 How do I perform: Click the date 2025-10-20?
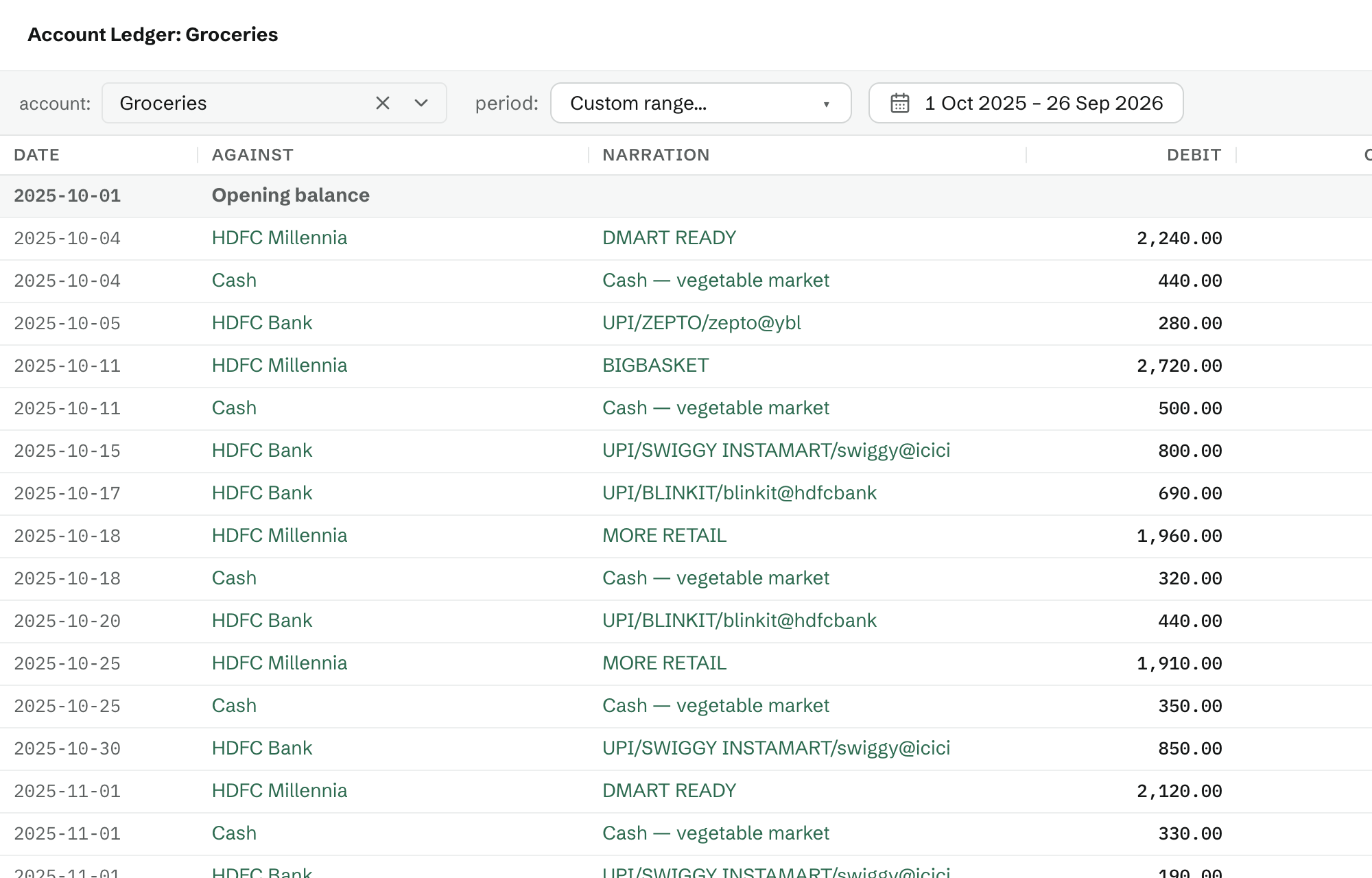pos(67,621)
